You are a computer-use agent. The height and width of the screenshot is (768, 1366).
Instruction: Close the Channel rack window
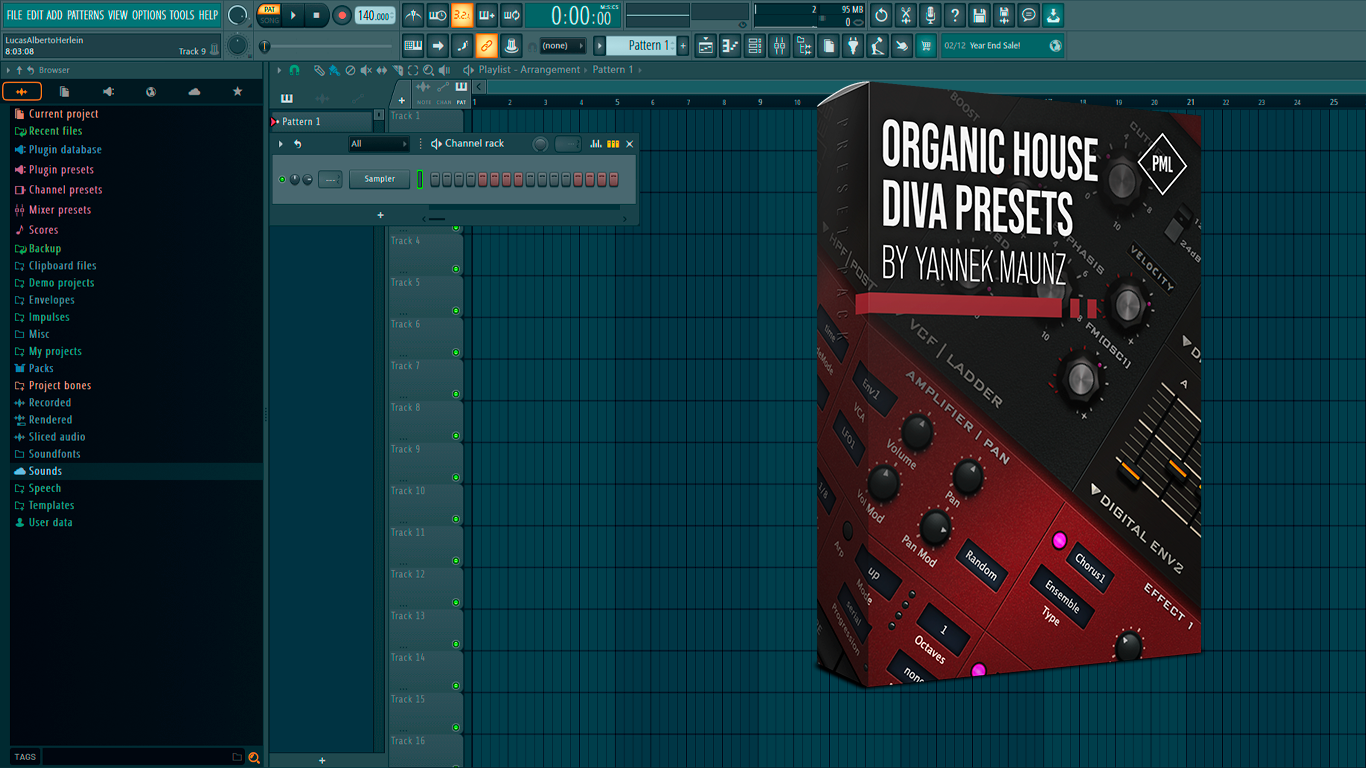click(x=629, y=144)
